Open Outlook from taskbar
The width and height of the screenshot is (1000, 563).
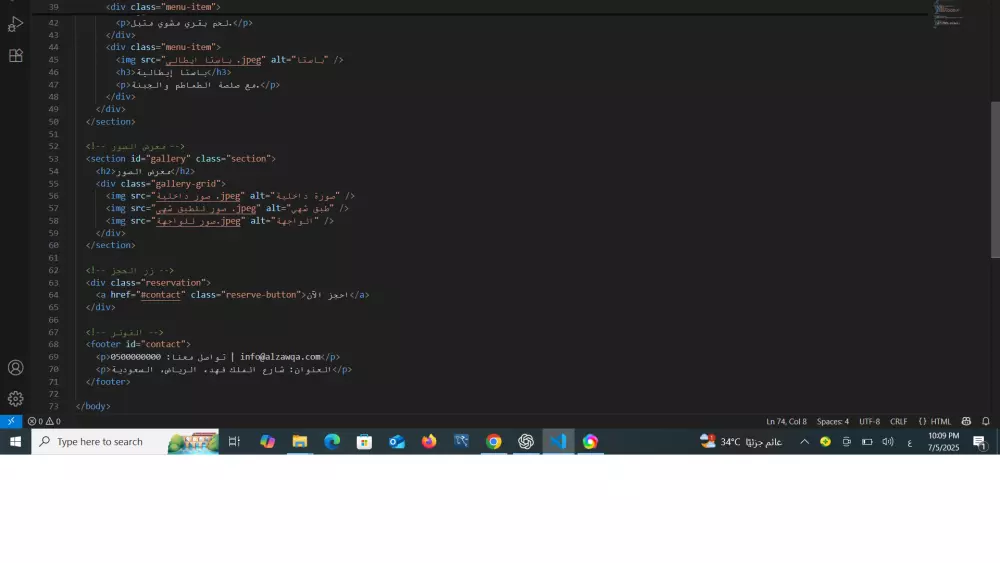coord(397,441)
